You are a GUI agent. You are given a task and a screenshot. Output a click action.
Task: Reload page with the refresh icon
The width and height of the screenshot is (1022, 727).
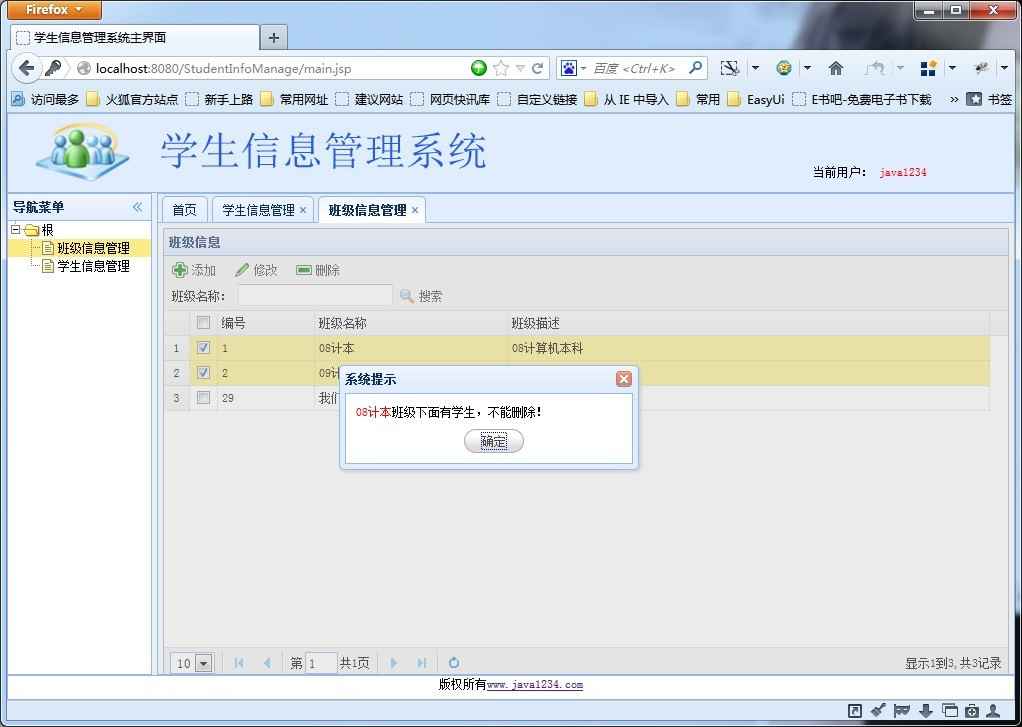coord(537,68)
